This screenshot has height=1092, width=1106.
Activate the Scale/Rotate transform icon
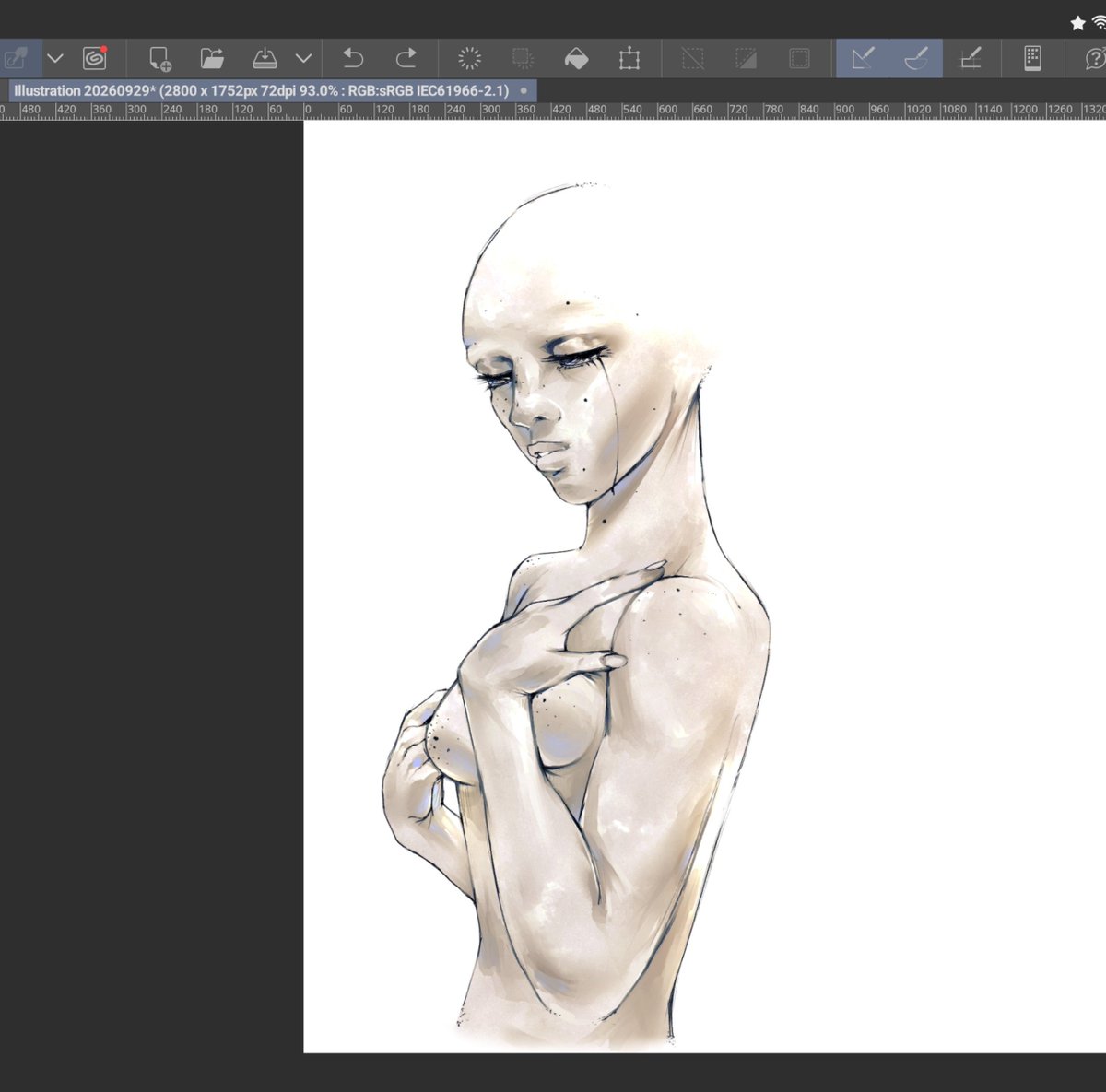(x=629, y=58)
